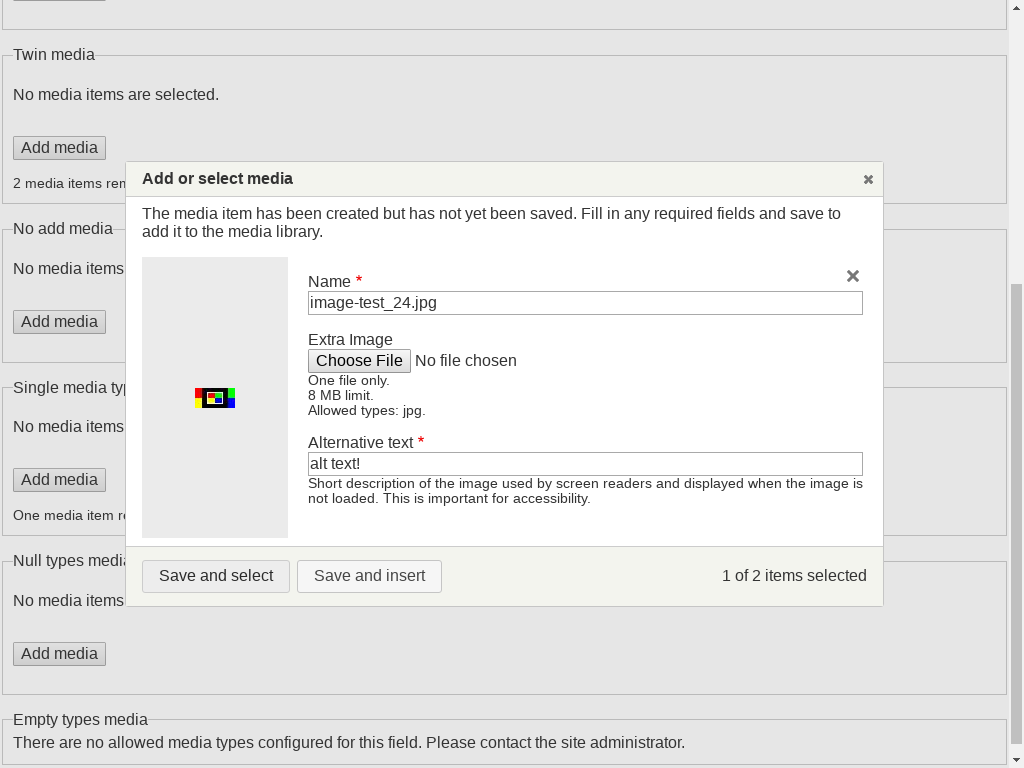Click the Twin media fieldset legend
This screenshot has height=768, width=1024.
(x=54, y=55)
